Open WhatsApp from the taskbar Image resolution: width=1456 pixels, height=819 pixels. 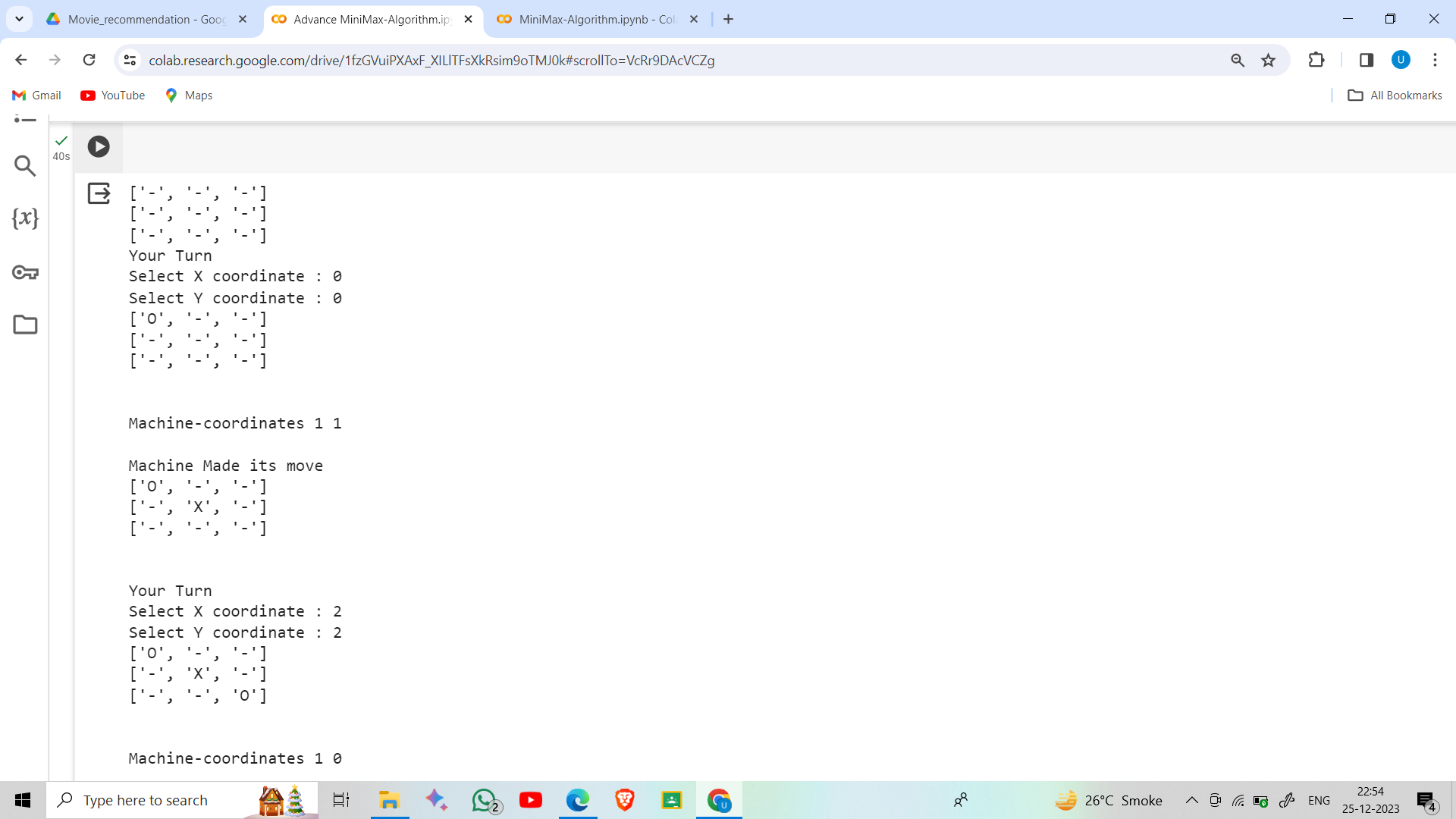tap(485, 800)
